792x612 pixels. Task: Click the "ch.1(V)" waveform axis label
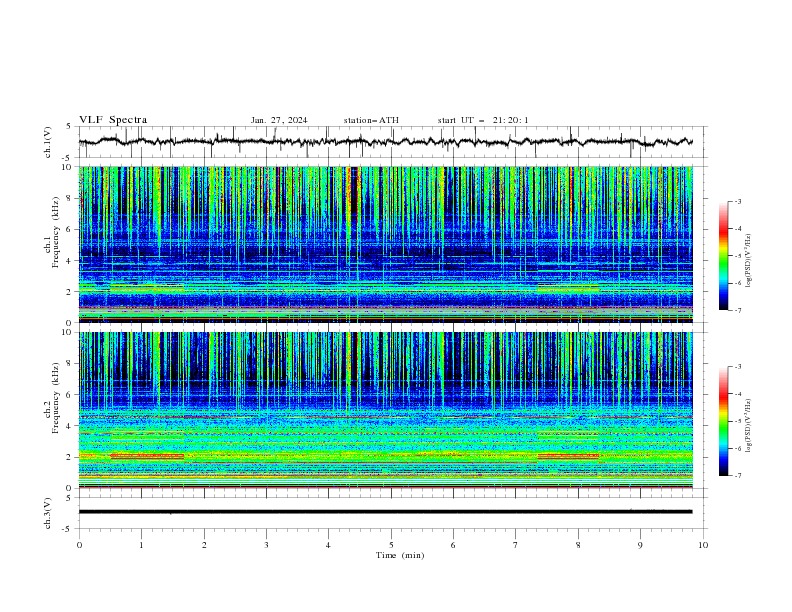tap(48, 142)
